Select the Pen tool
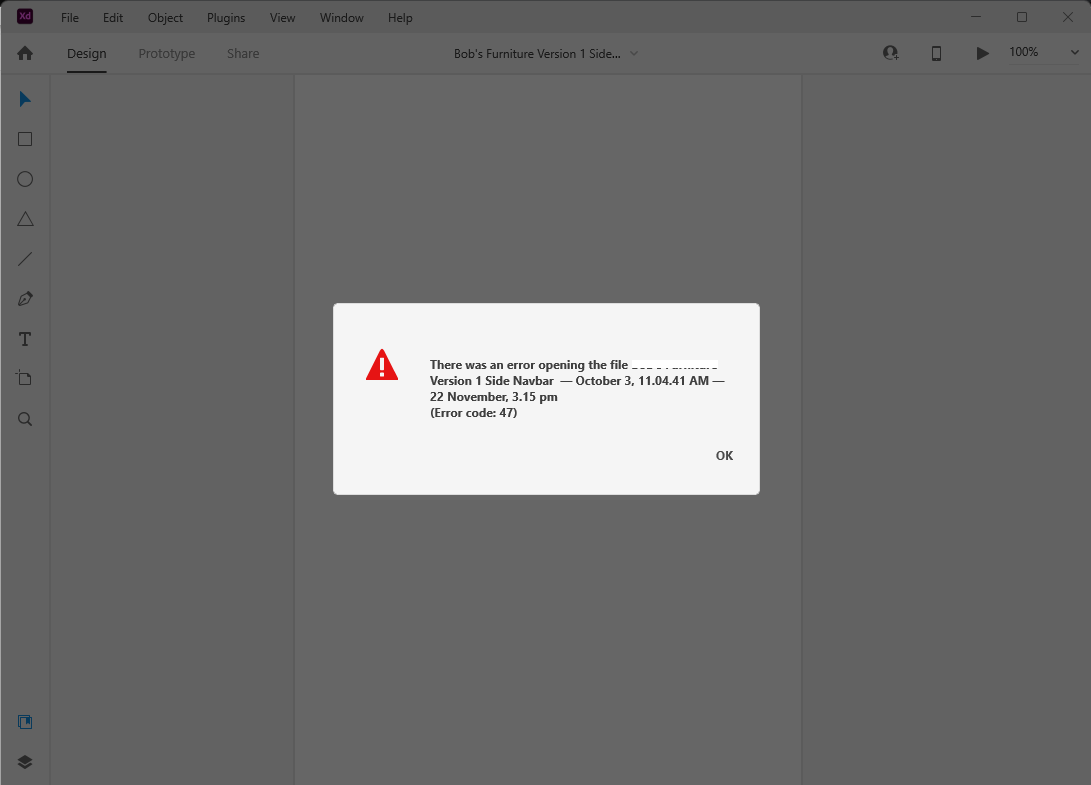 (x=25, y=299)
